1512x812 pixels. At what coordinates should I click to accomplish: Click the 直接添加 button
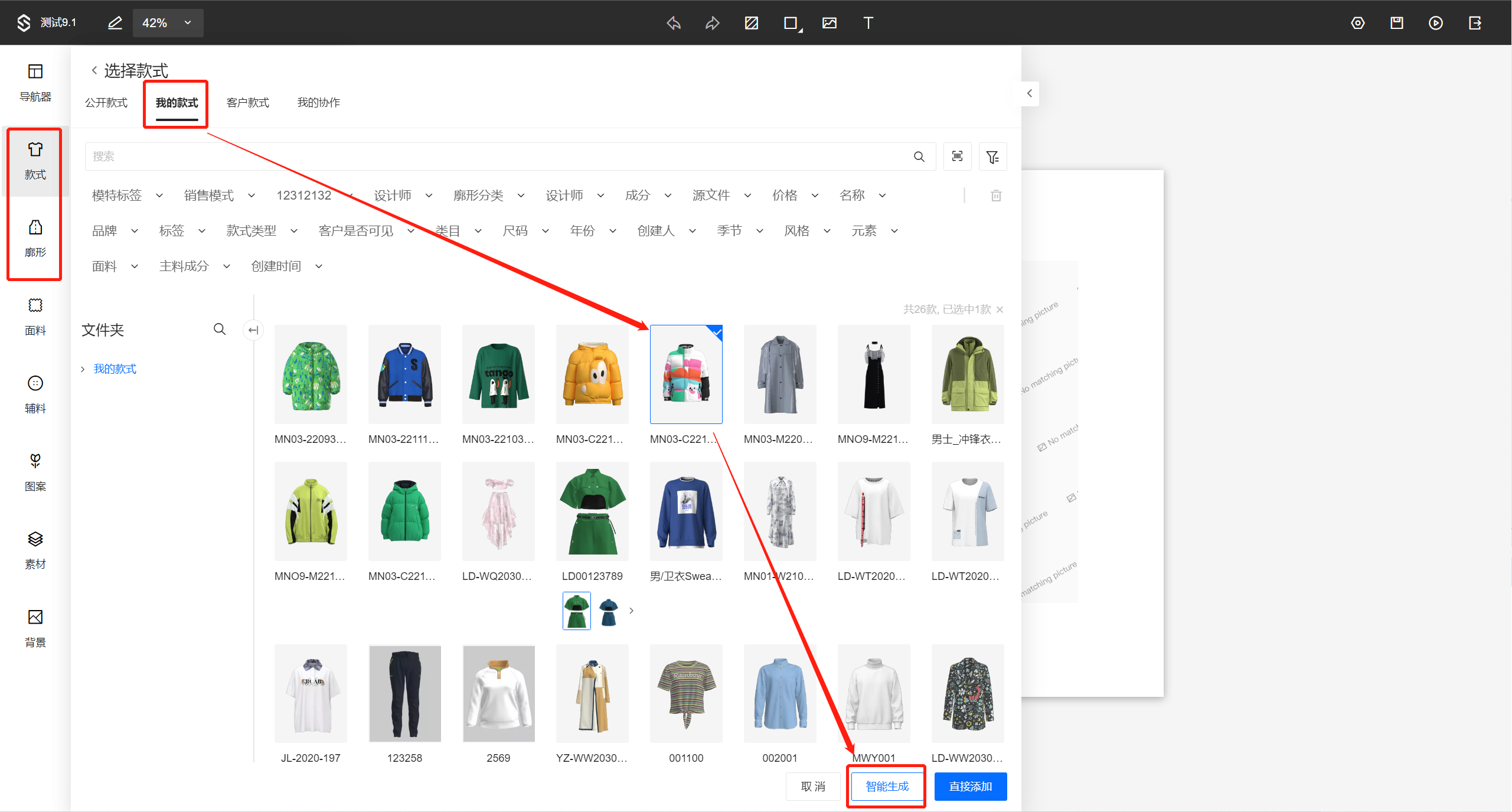tap(971, 787)
